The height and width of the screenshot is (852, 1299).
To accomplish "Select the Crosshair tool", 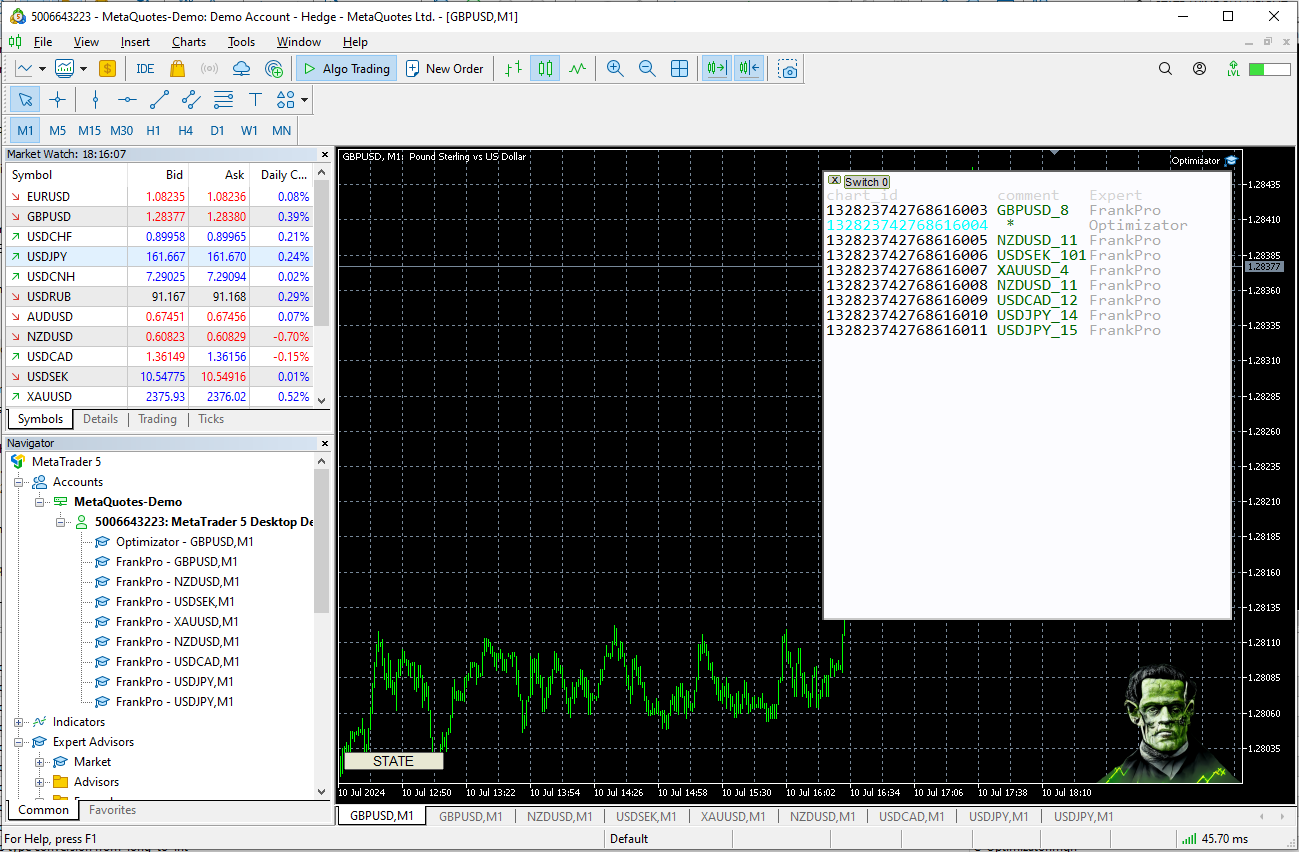I will (58, 99).
